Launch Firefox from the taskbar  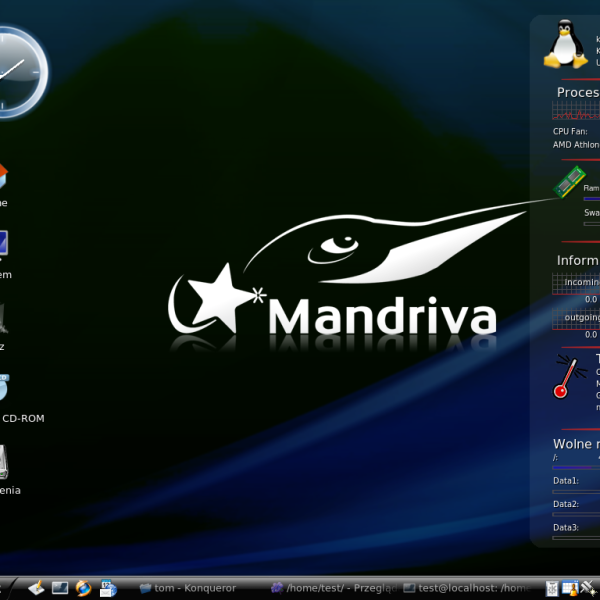pyautogui.click(x=84, y=588)
